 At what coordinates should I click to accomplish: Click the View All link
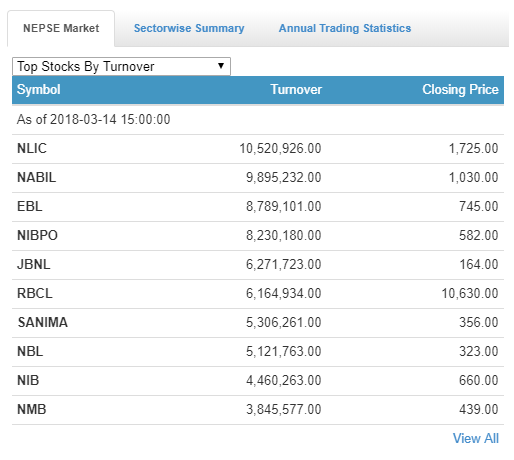point(476,438)
